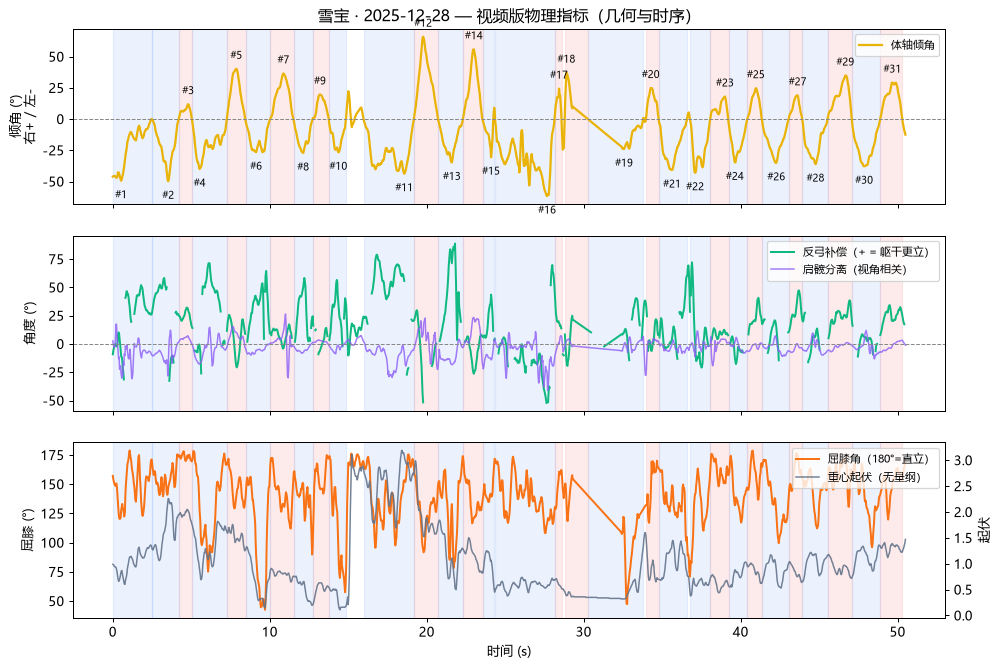The height and width of the screenshot is (668, 1000).
Task: Click the #13 turn label
Action: point(452,176)
